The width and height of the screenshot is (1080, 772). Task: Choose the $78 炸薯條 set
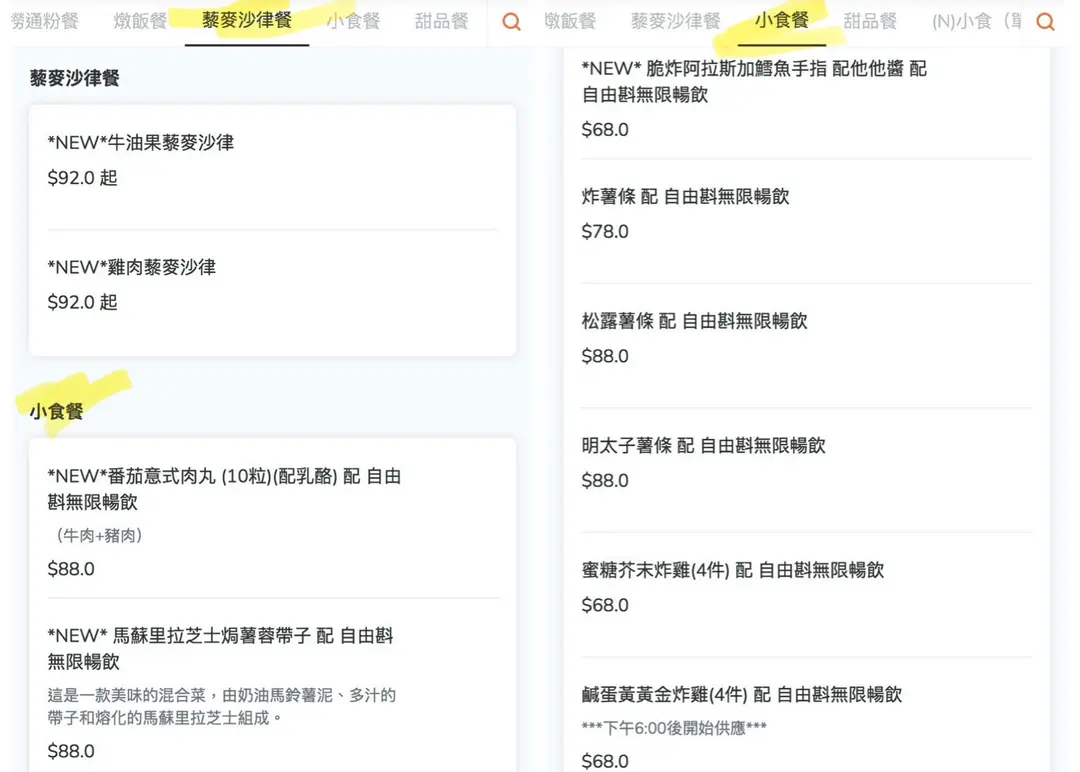click(806, 214)
